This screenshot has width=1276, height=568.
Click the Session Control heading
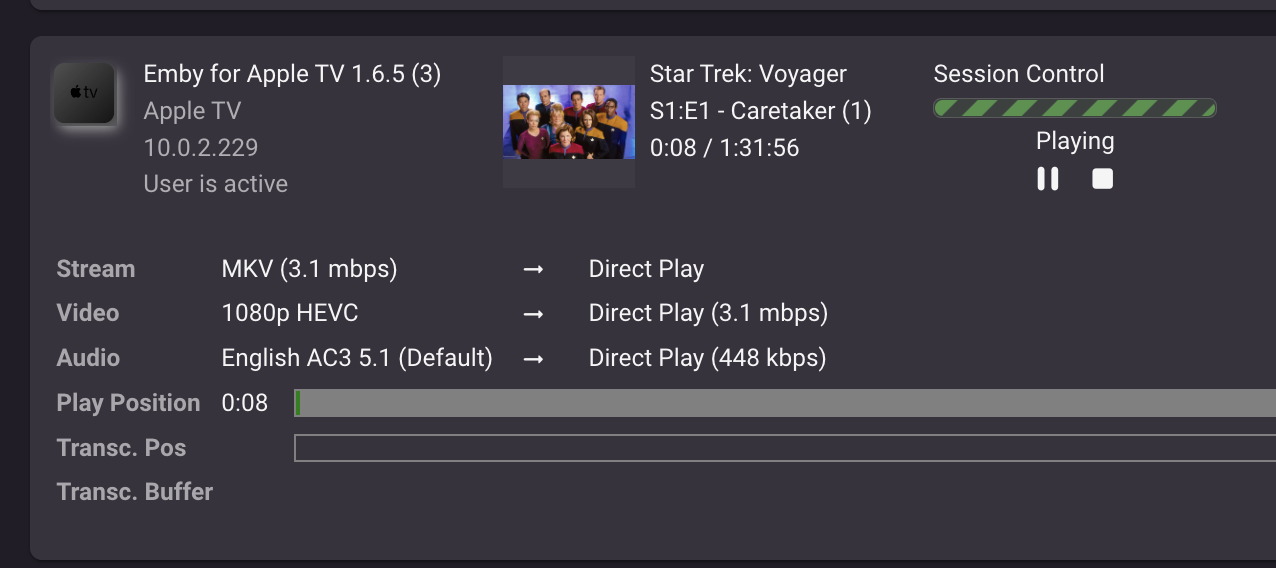click(x=1018, y=74)
